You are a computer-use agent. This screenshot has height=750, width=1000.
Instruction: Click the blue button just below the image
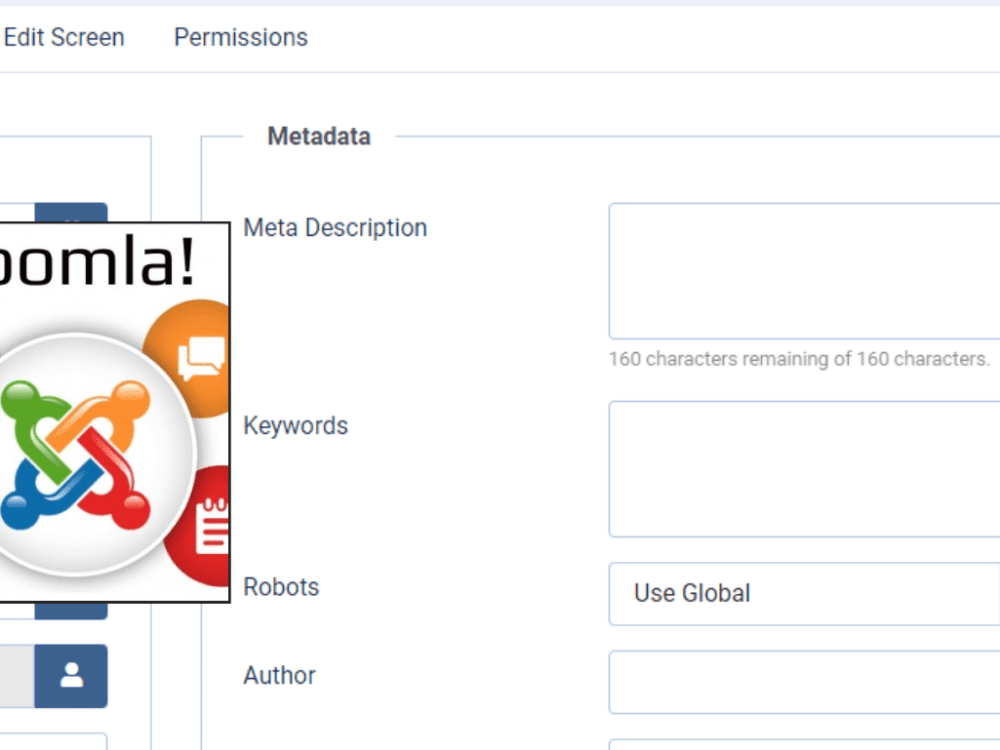coord(71,610)
